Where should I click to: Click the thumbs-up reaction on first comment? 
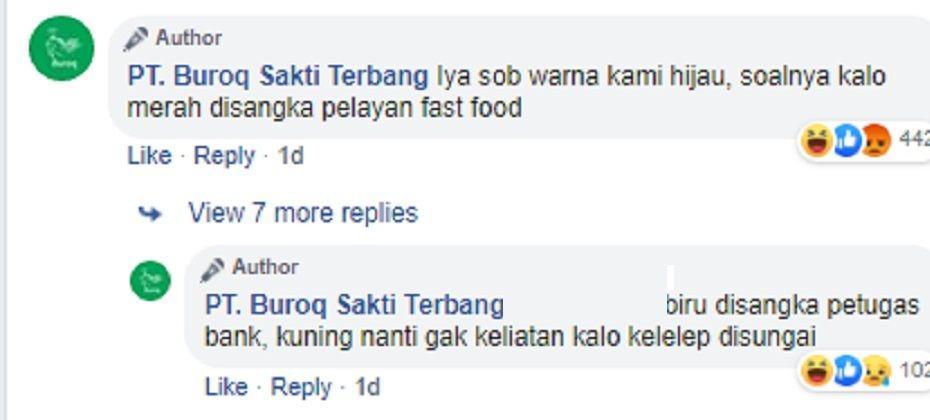[x=847, y=141]
